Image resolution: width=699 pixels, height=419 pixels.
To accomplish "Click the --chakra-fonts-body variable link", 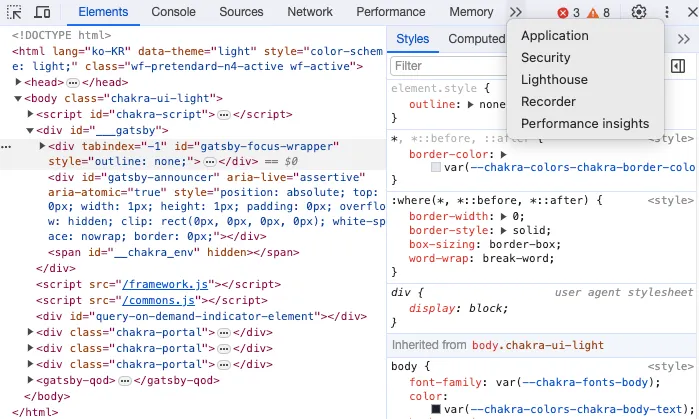I will pos(583,382).
